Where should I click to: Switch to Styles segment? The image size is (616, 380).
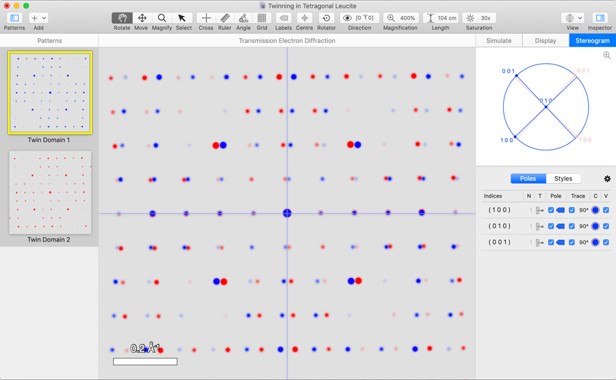point(563,179)
